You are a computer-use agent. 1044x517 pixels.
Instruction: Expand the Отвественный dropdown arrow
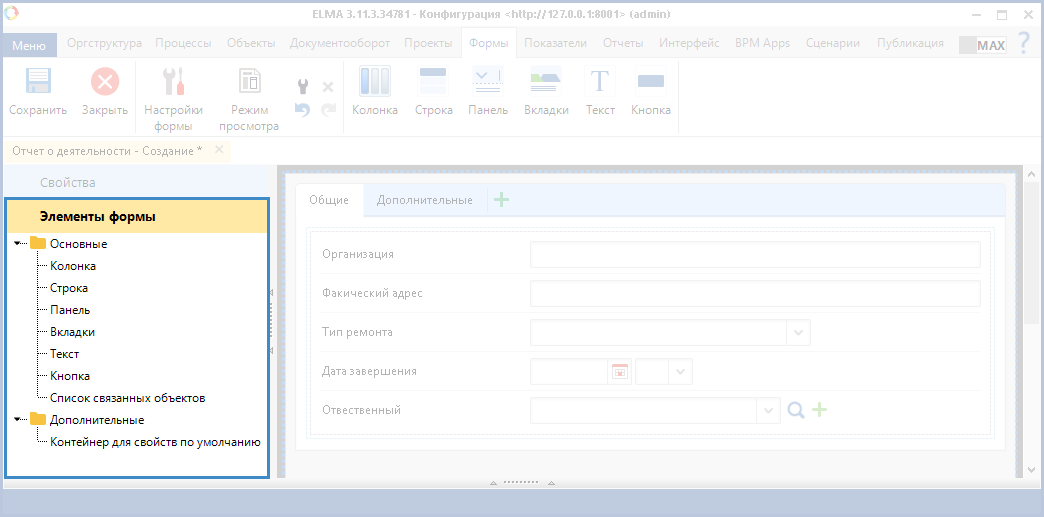(768, 410)
